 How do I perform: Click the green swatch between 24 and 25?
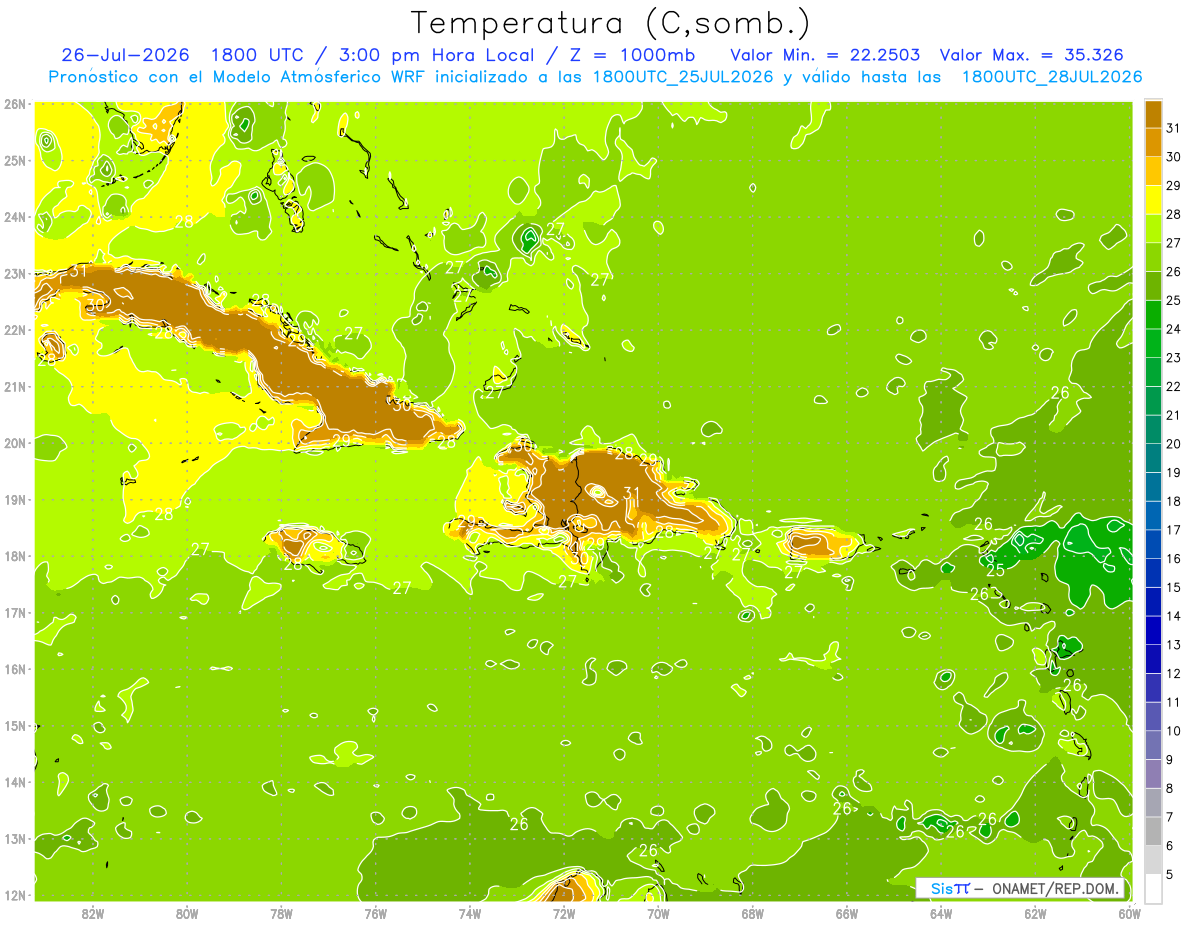pyautogui.click(x=1153, y=314)
